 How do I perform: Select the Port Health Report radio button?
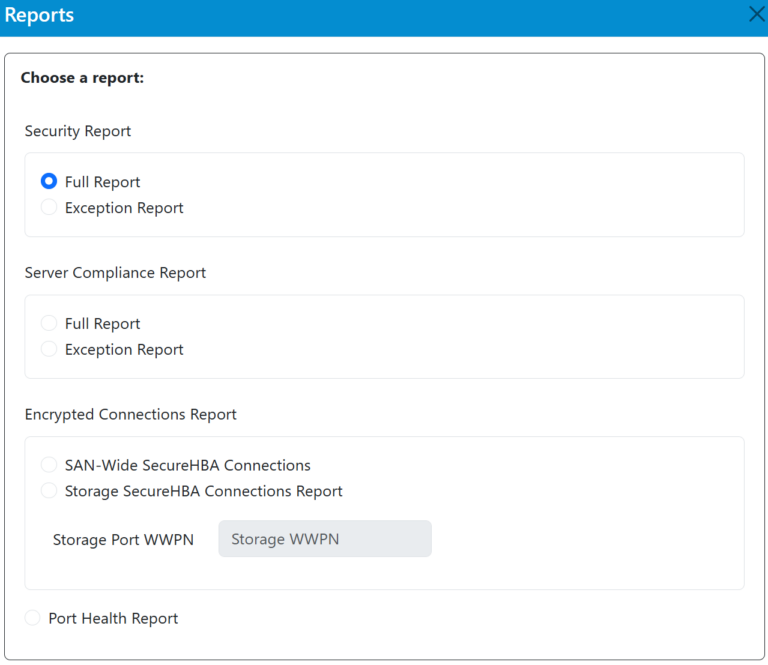tap(33, 618)
